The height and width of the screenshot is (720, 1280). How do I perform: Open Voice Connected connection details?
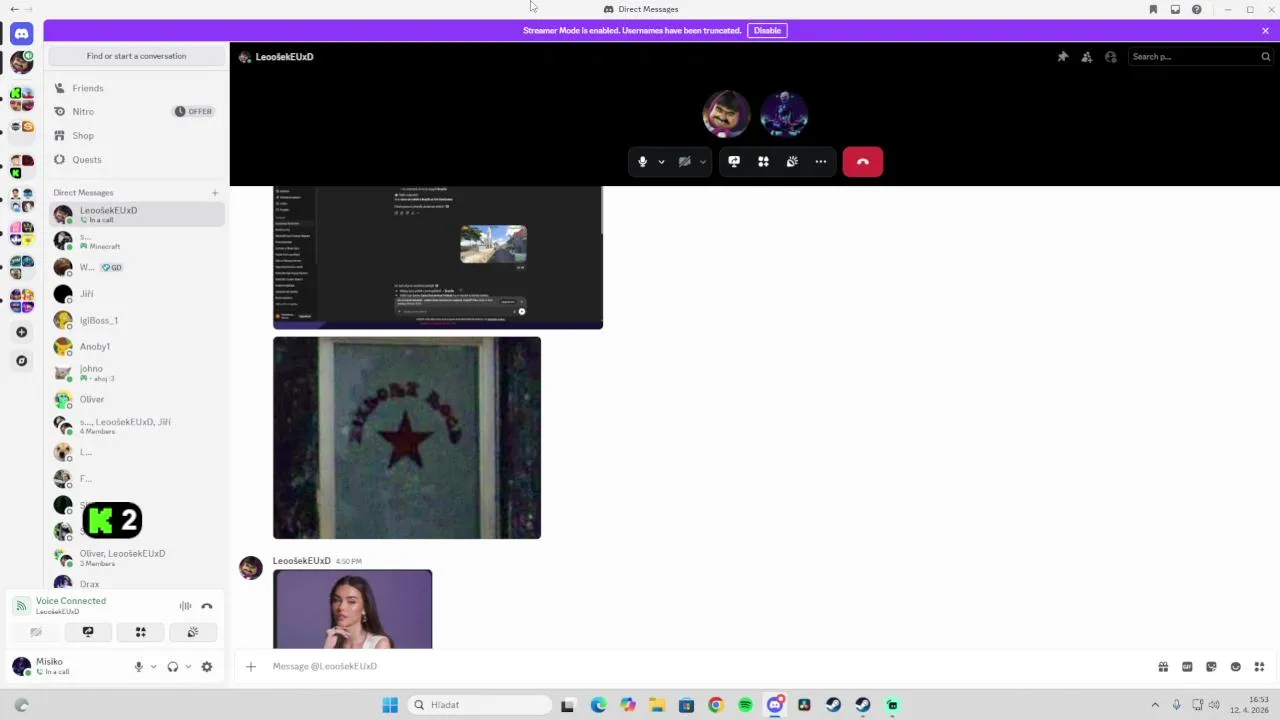(x=70, y=601)
